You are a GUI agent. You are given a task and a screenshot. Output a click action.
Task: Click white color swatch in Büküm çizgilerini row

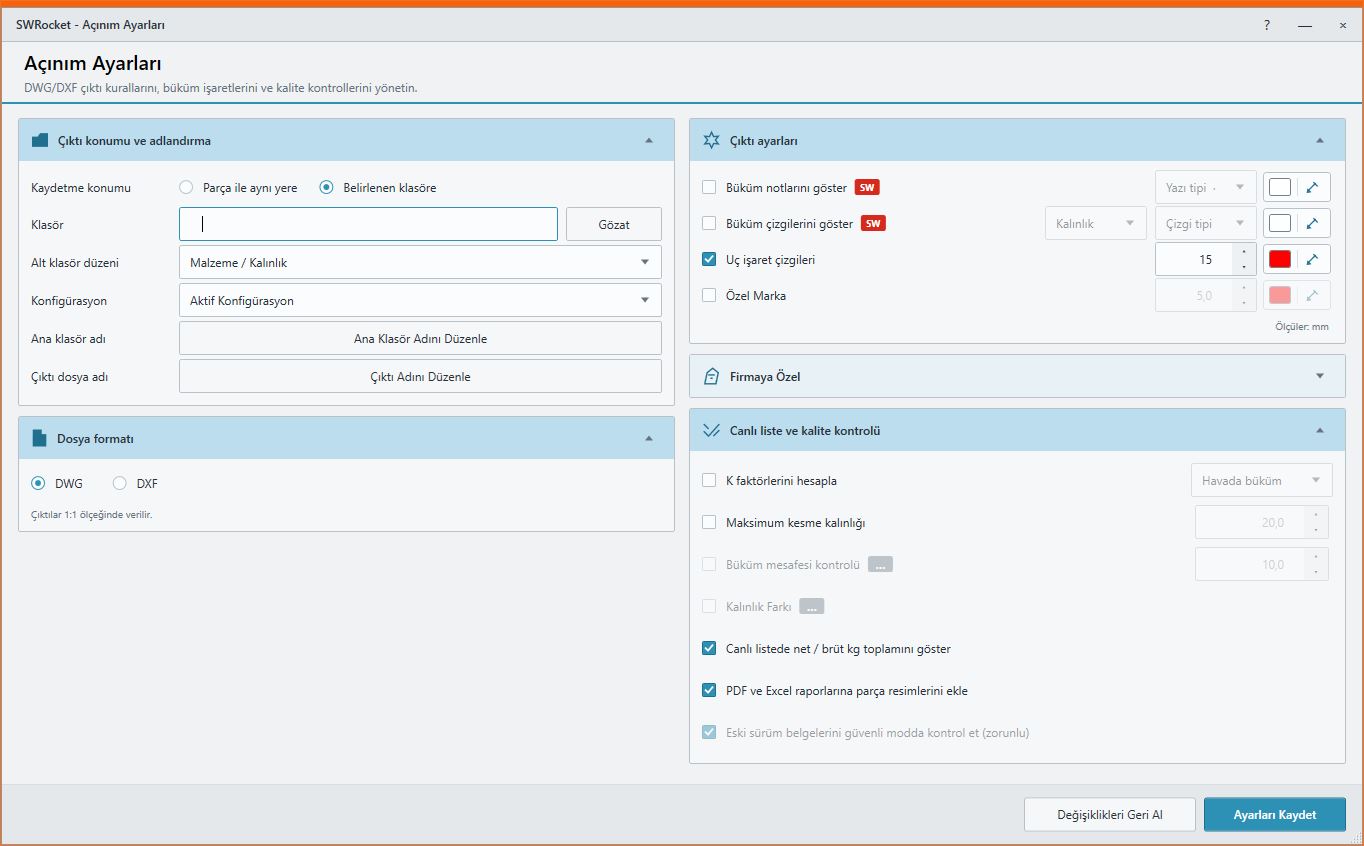coord(1280,223)
